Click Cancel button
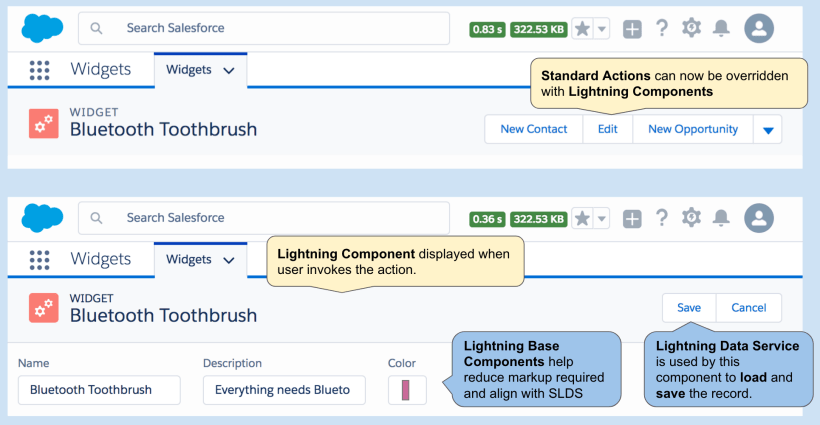Image resolution: width=820 pixels, height=425 pixels. (x=749, y=308)
